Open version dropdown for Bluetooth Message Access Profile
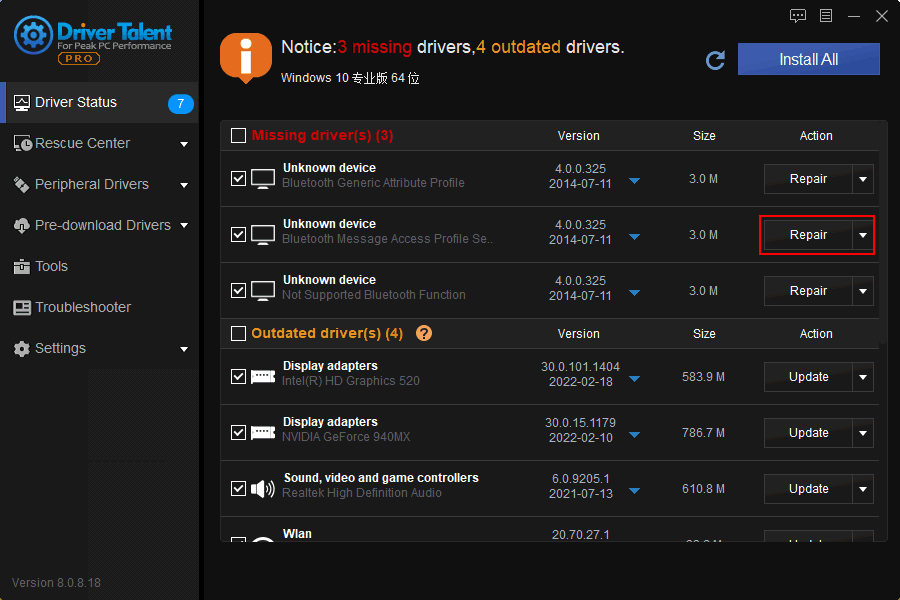The width and height of the screenshot is (900, 600). [x=634, y=237]
